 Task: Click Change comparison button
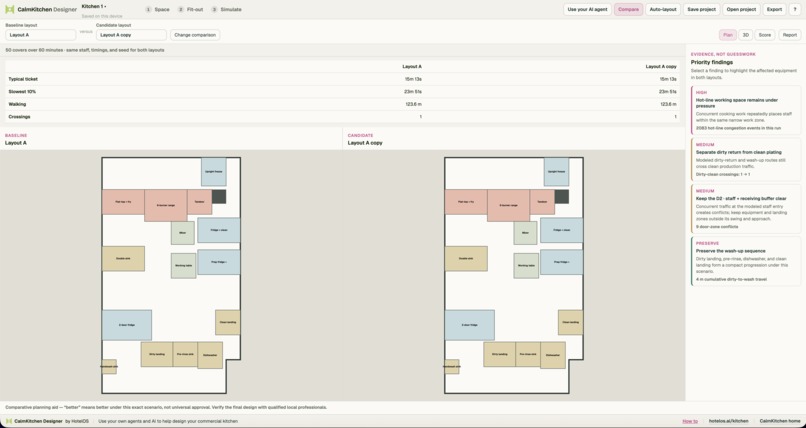[x=195, y=35]
